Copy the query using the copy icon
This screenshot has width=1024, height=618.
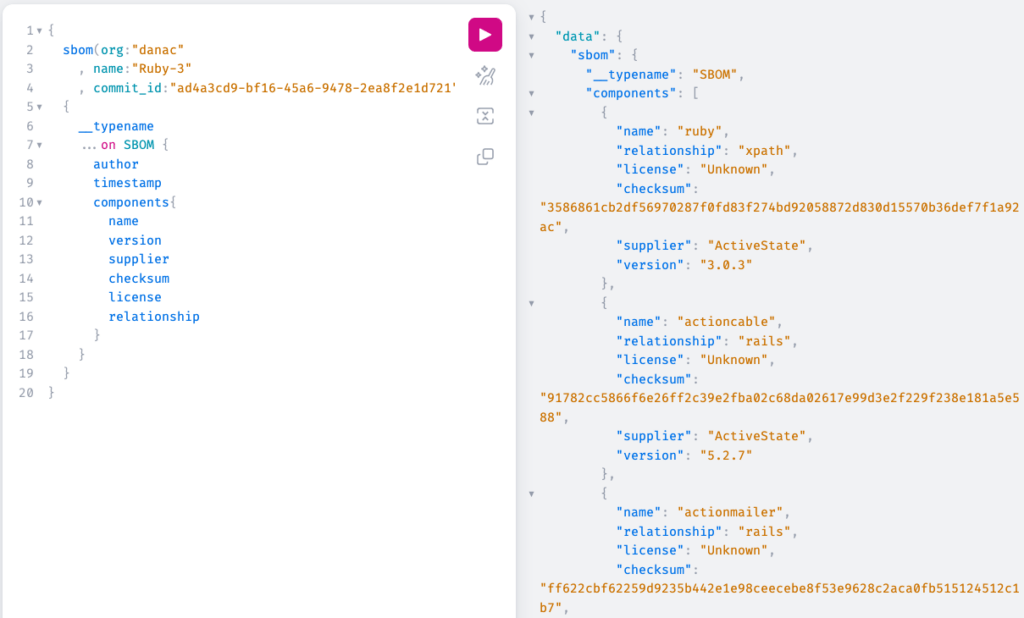coord(485,157)
